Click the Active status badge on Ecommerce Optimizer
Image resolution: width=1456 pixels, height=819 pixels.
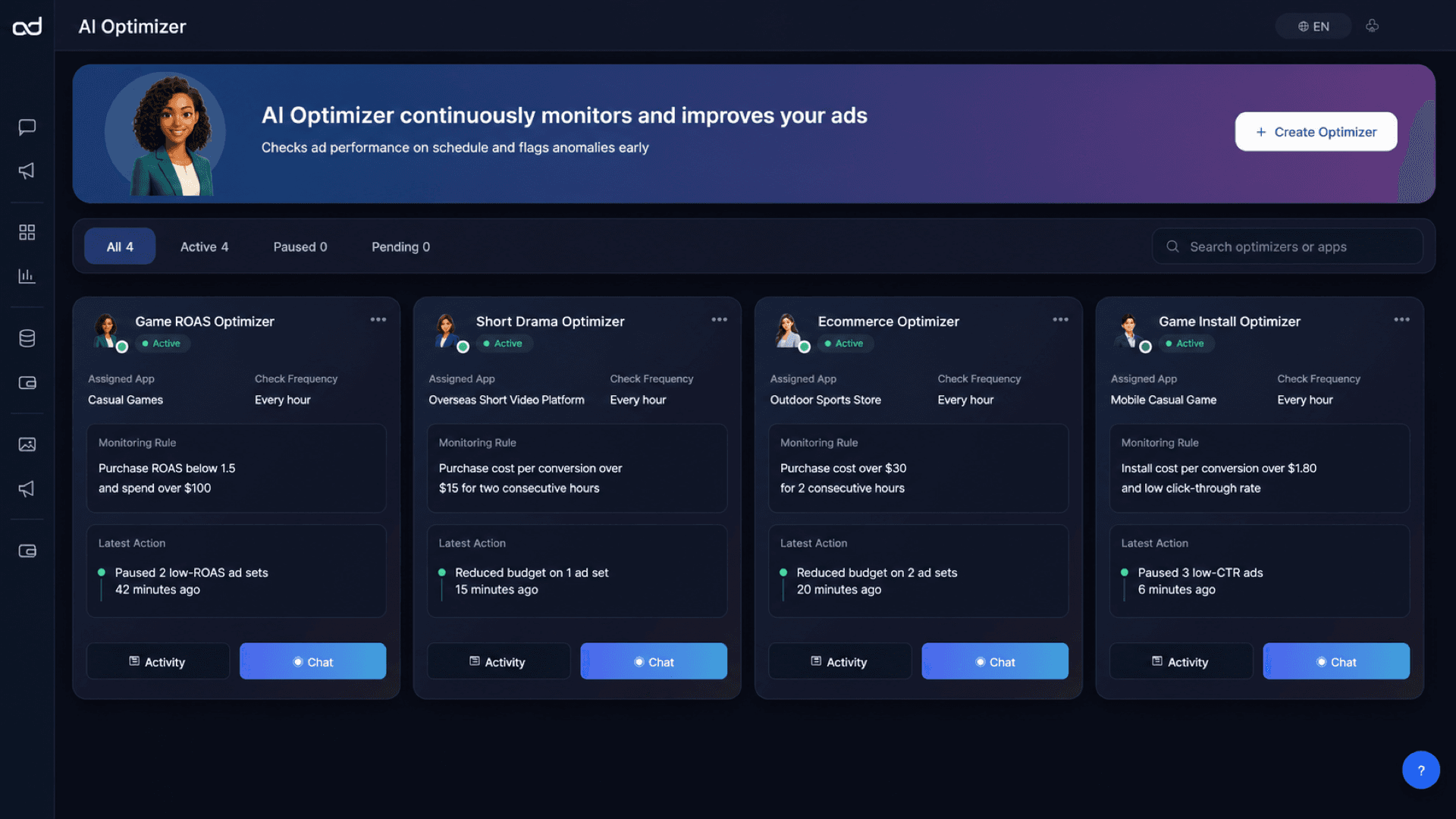846,344
